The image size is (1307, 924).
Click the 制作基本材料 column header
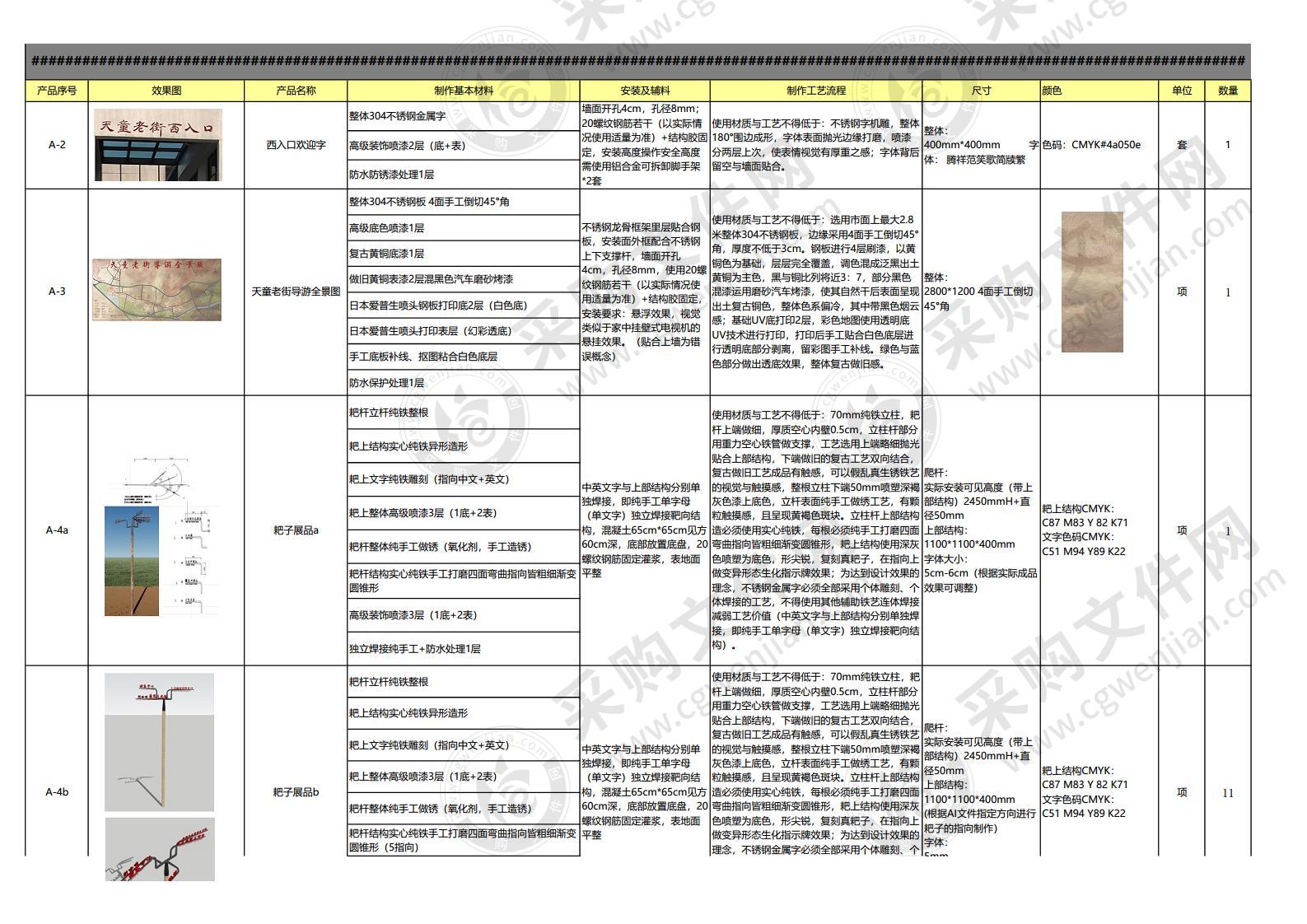[464, 91]
